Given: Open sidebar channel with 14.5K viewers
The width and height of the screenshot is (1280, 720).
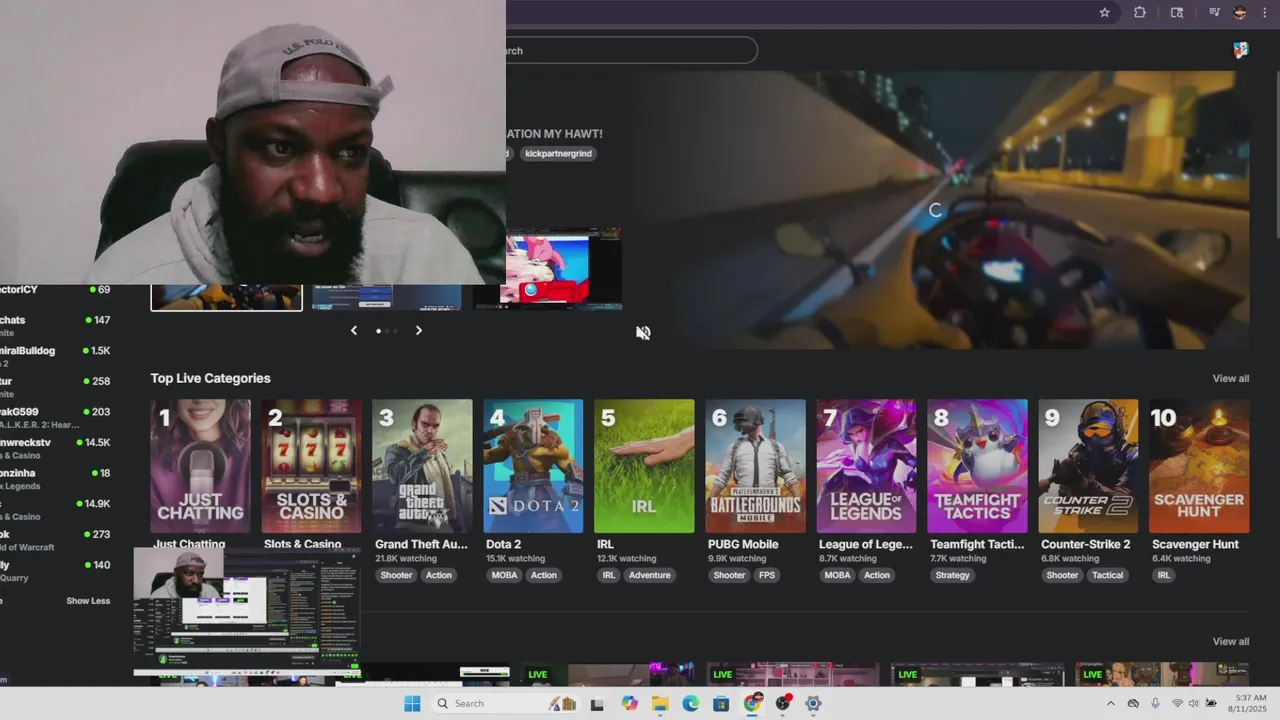Looking at the screenshot, I should tap(55, 449).
